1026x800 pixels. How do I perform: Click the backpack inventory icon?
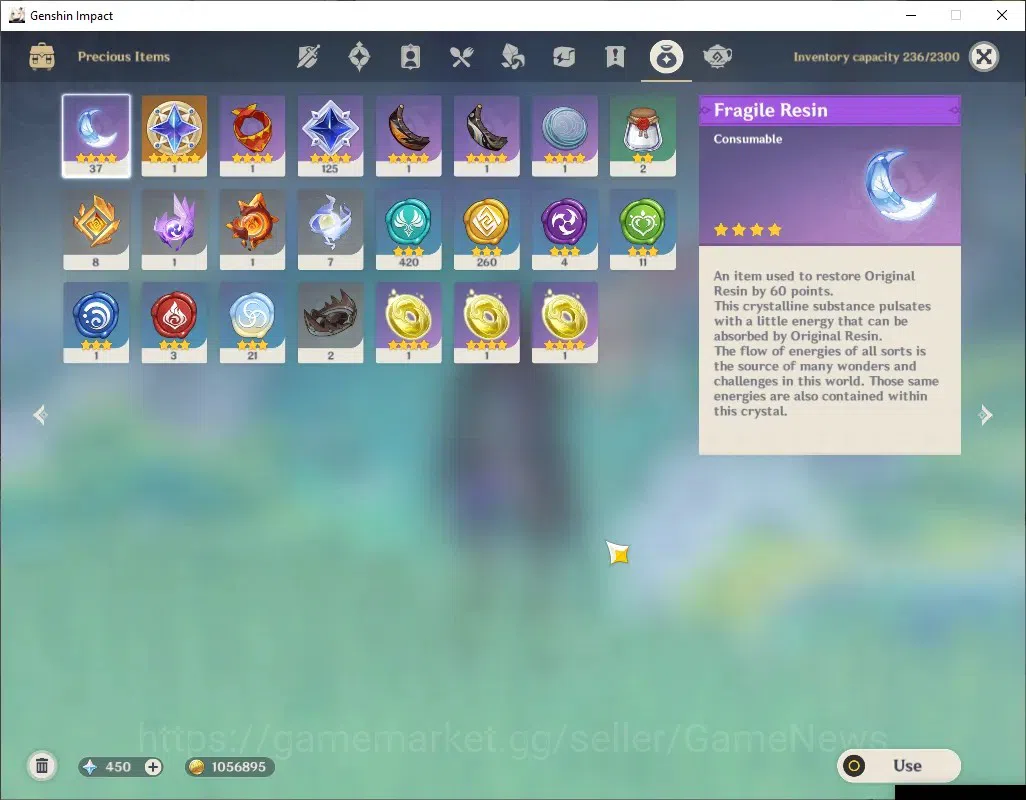pyautogui.click(x=42, y=57)
